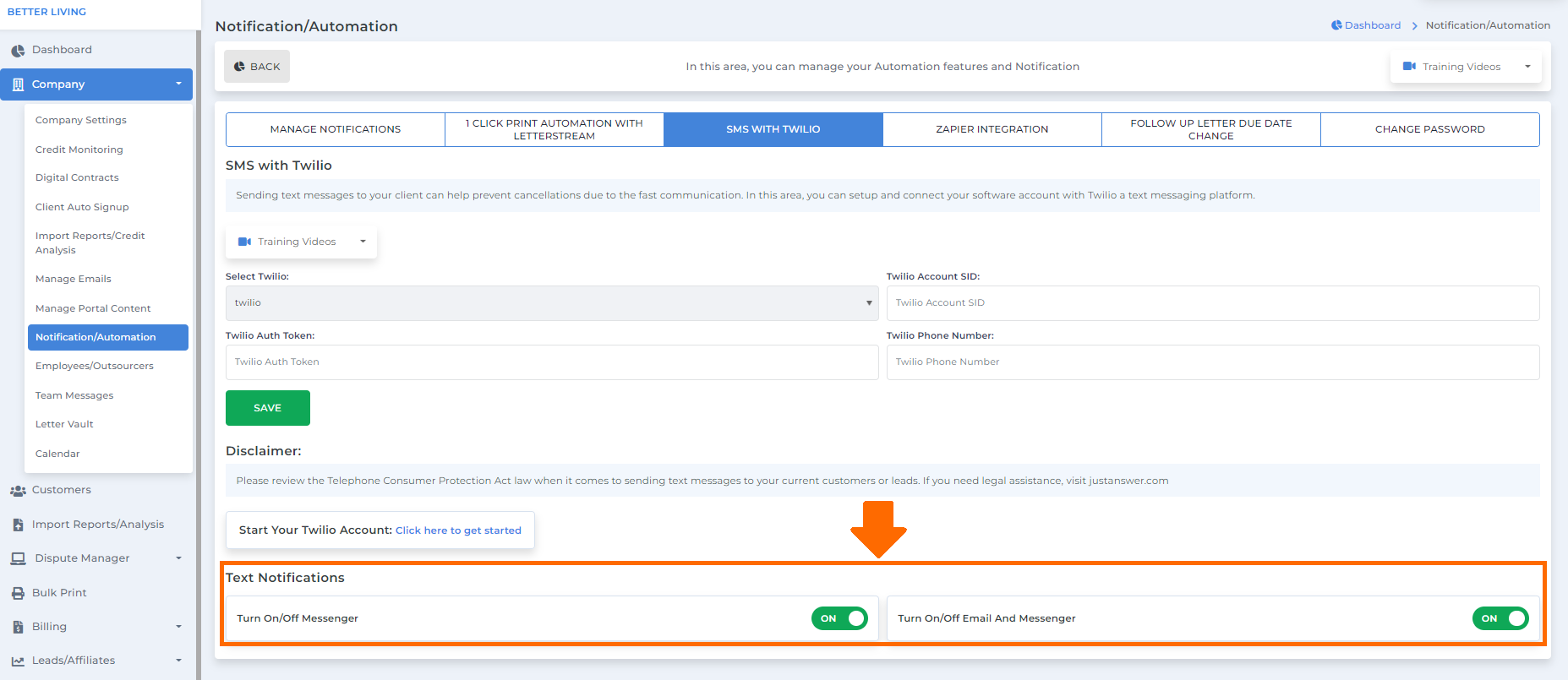Expand the Billing submenu arrow

click(178, 627)
